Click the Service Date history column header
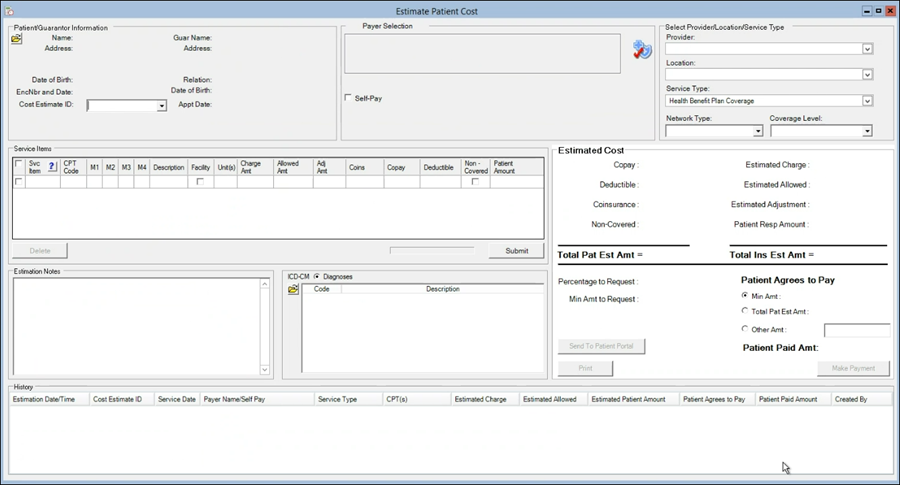Screen dimensions: 900x485 point(177,399)
